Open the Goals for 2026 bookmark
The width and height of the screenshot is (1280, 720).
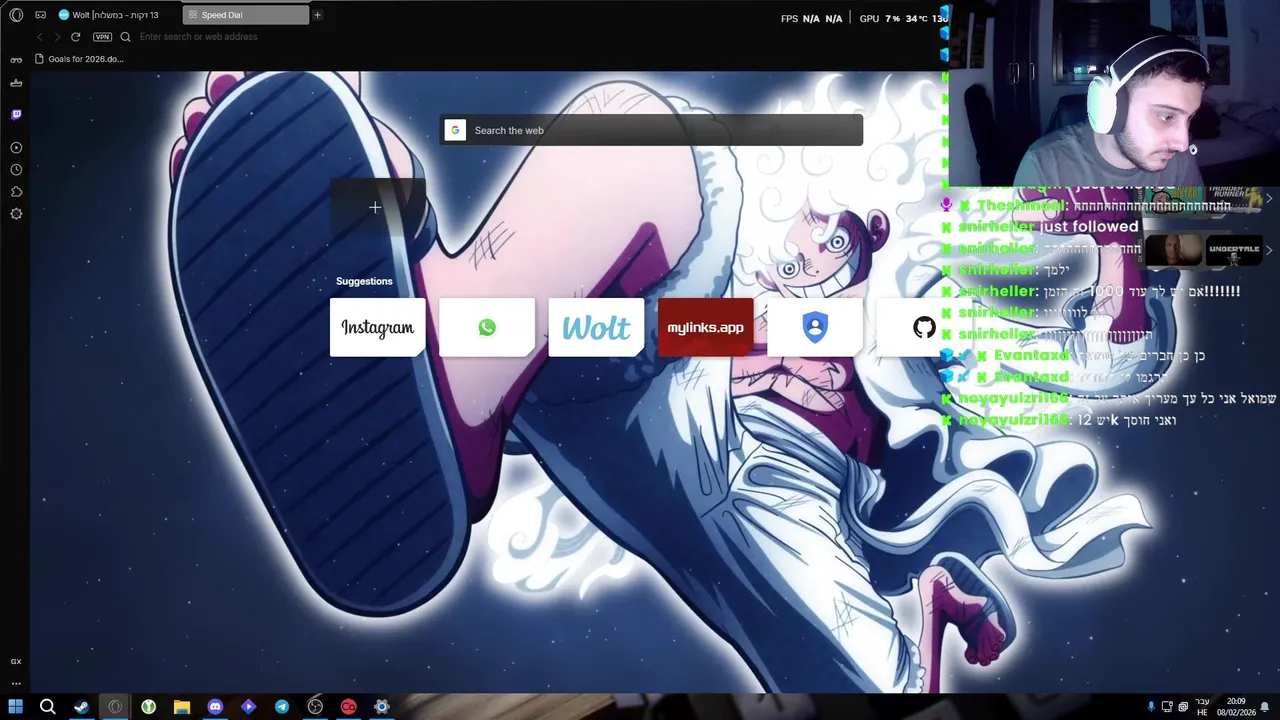click(80, 59)
